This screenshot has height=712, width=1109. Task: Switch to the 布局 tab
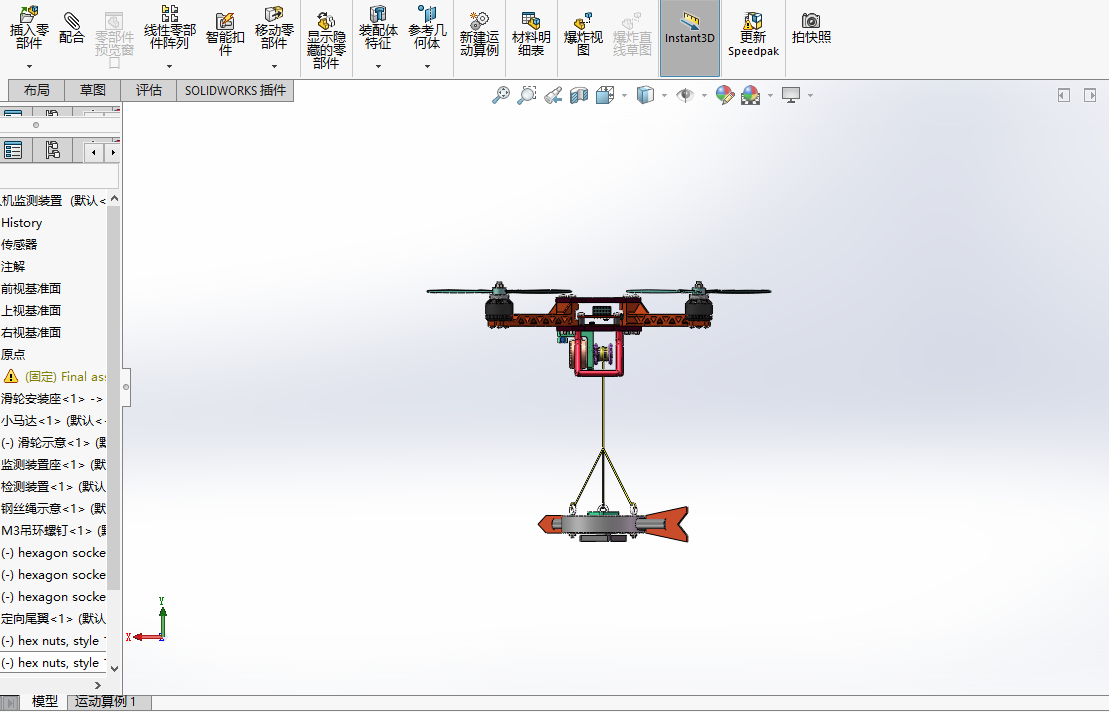point(36,90)
